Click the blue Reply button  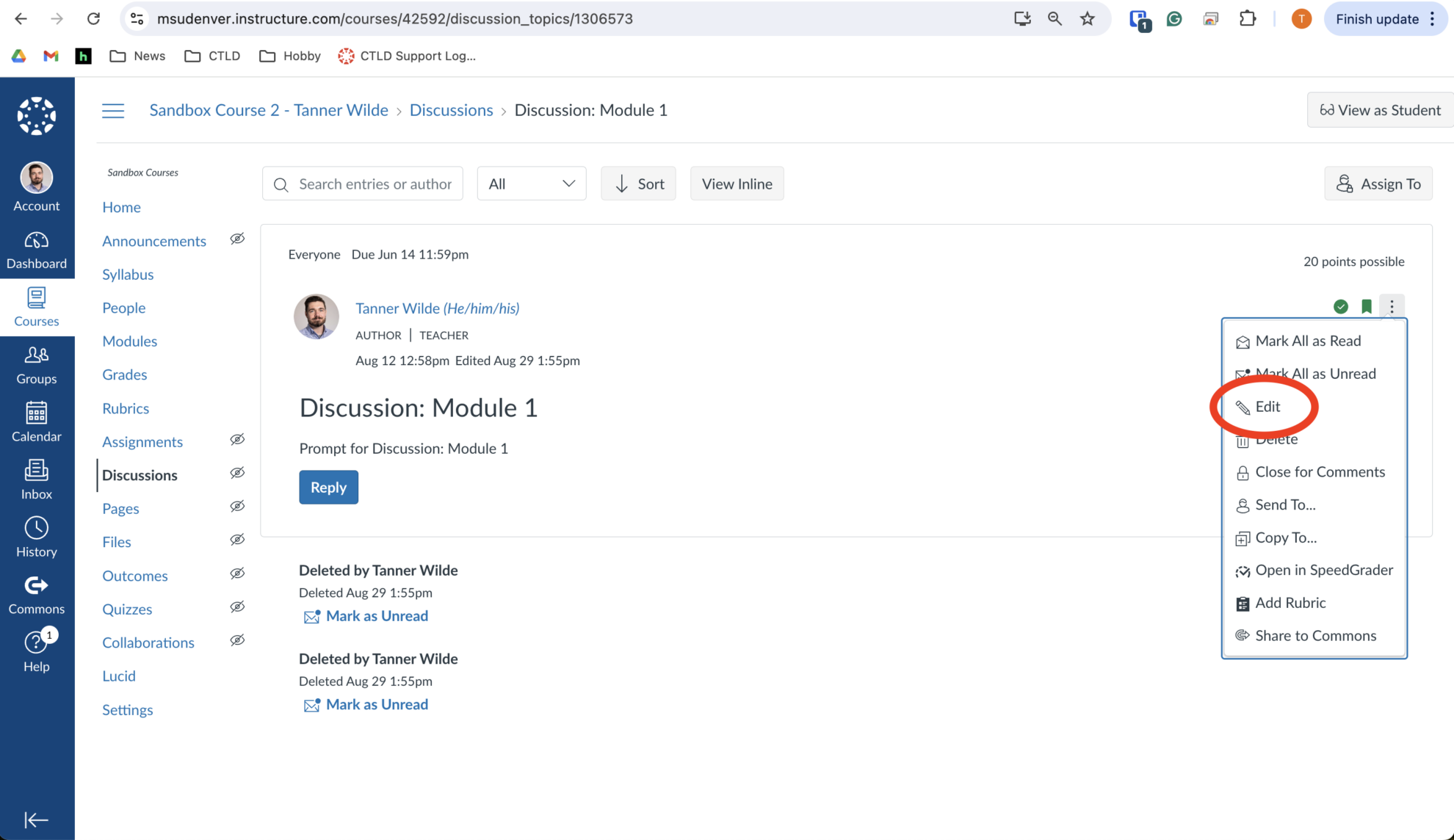coord(328,488)
